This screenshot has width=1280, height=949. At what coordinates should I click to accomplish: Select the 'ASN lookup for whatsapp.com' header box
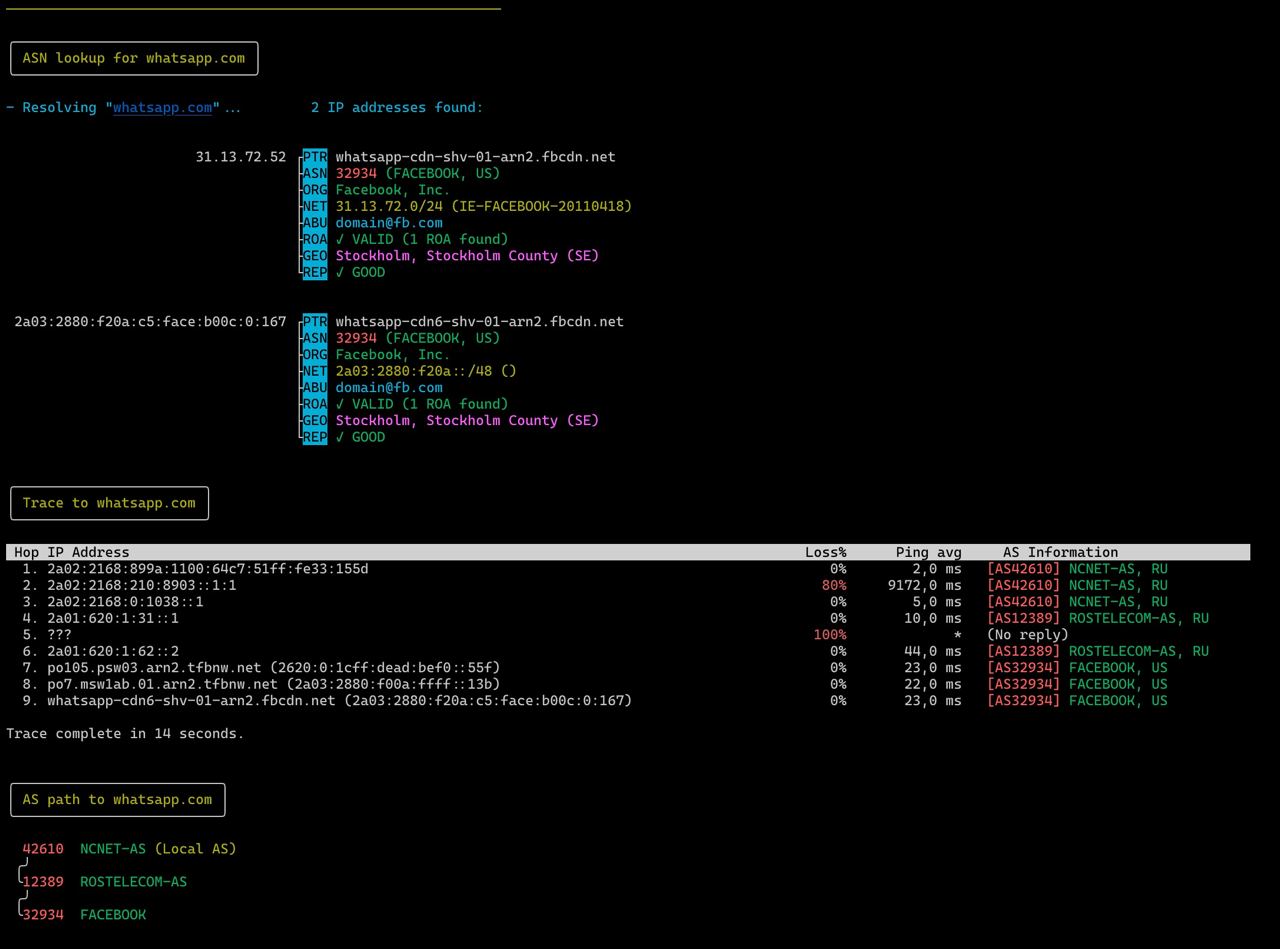pos(134,58)
